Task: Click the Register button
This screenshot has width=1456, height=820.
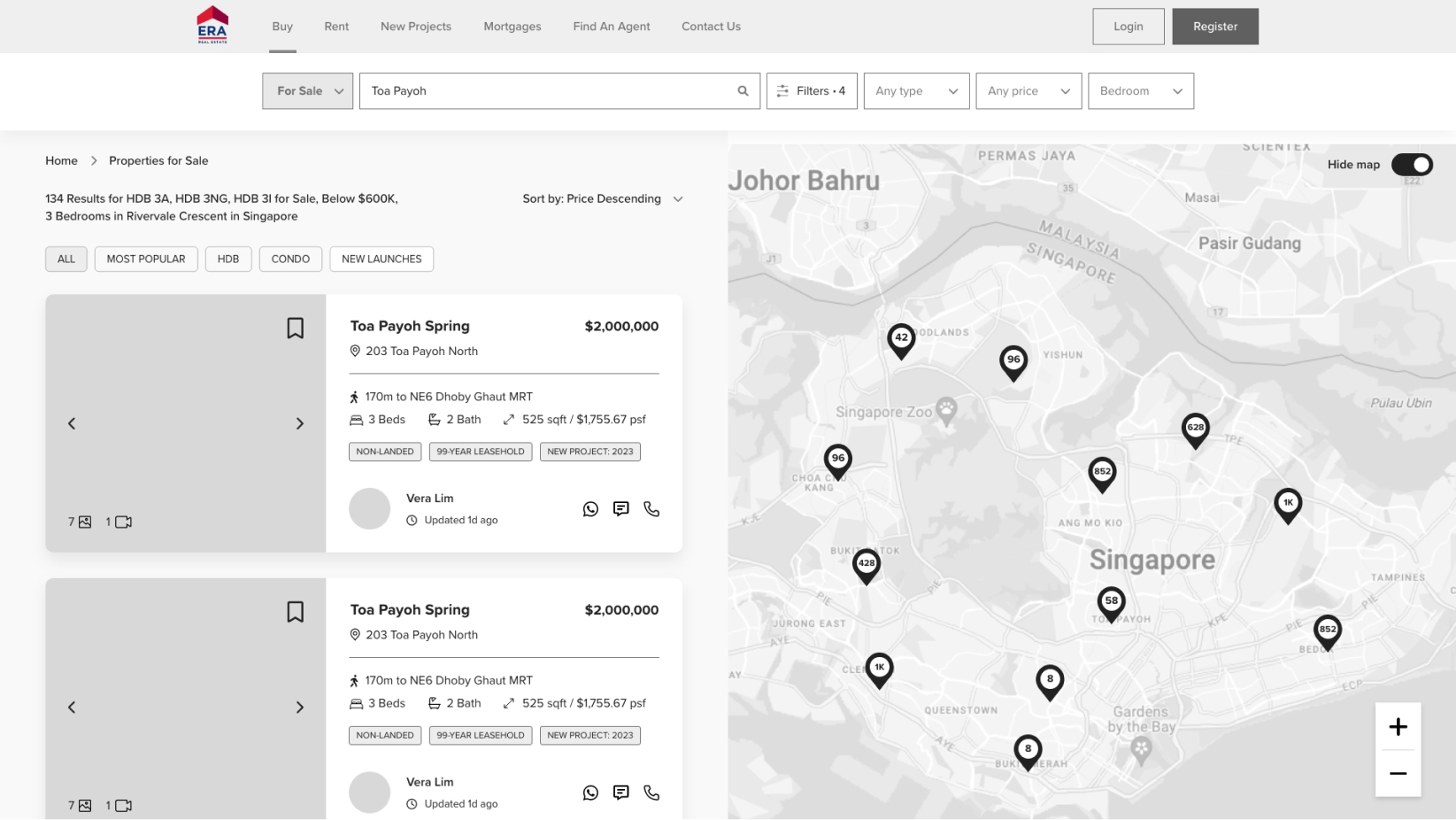Action: tap(1215, 27)
